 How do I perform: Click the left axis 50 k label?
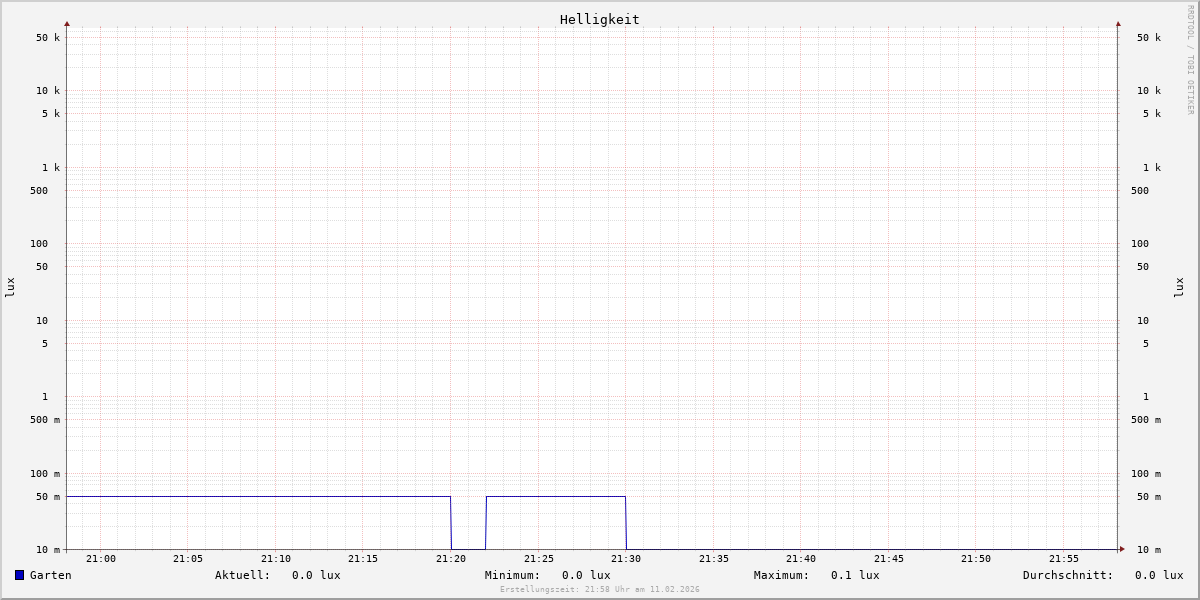tap(48, 38)
